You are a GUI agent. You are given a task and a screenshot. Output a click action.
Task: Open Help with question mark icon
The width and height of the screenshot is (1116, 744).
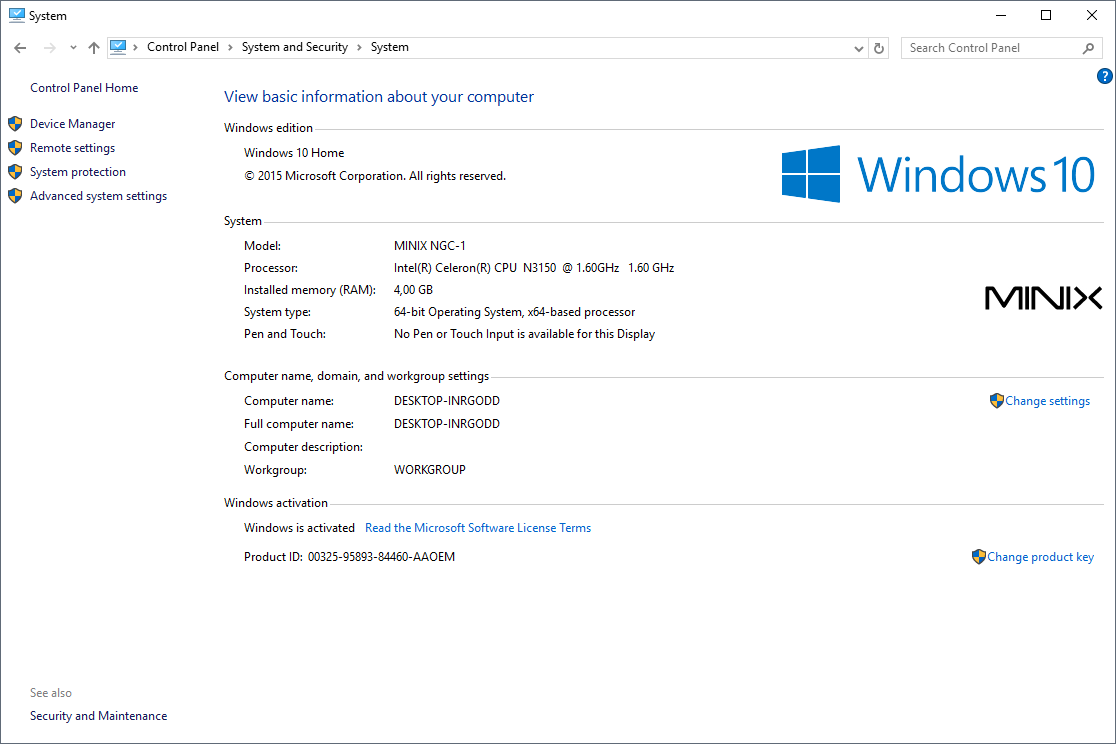pyautogui.click(x=1105, y=76)
